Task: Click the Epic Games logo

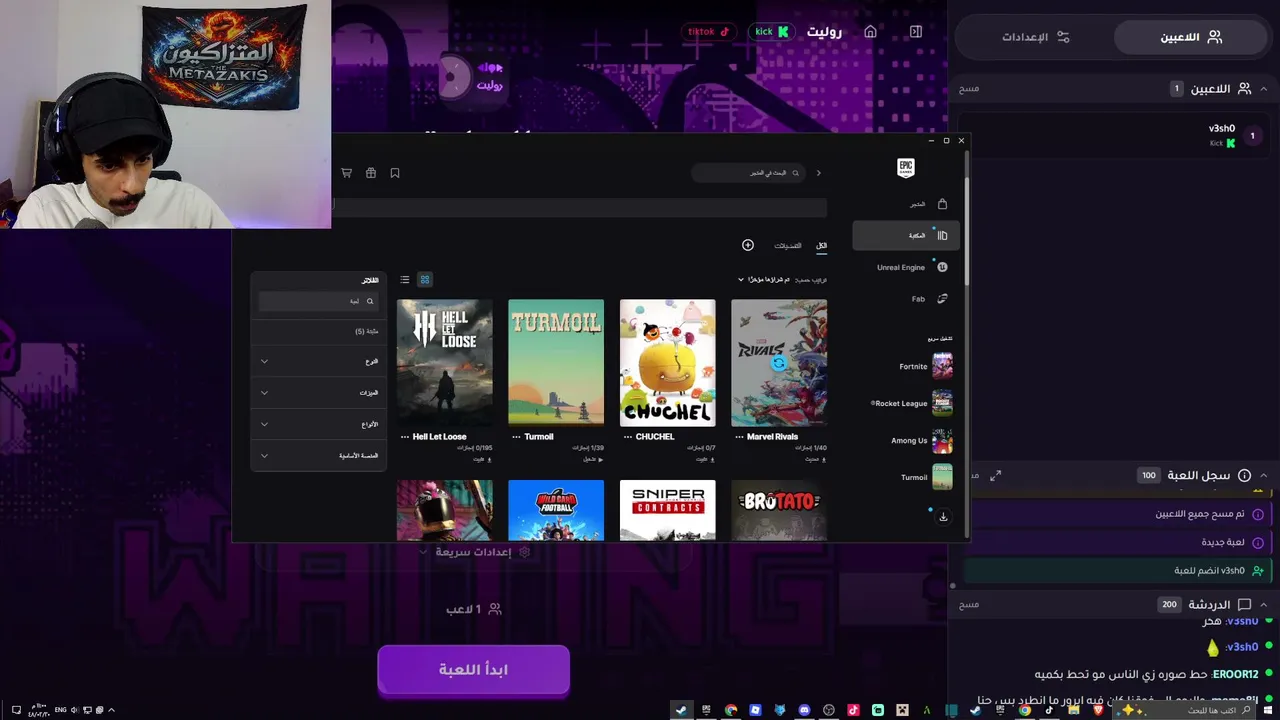Action: click(905, 168)
